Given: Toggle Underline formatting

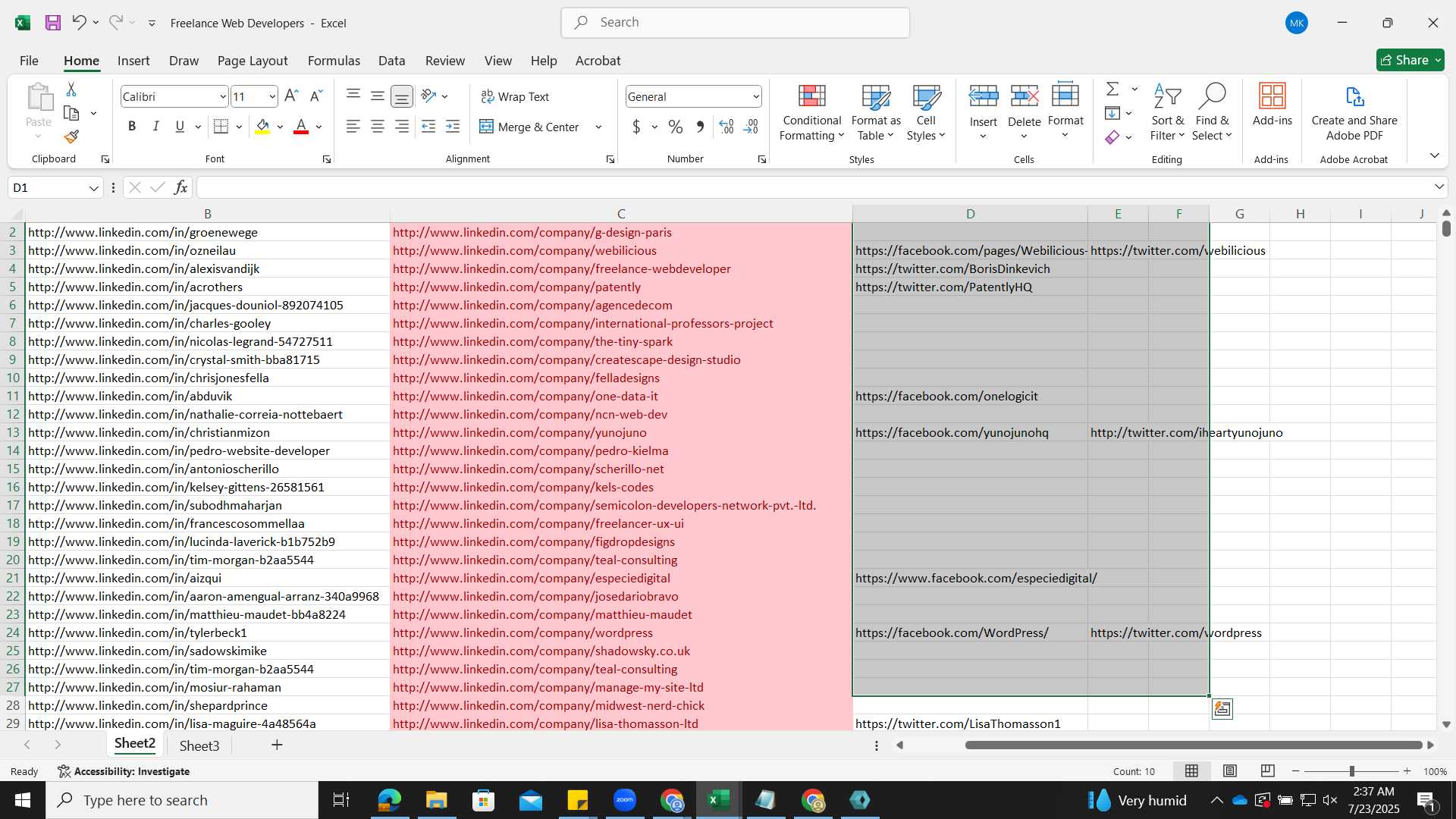Looking at the screenshot, I should (180, 127).
